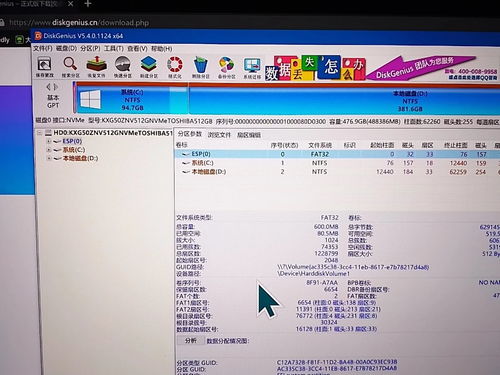Select the 本地磁盘(D:) row in partition table
Image resolution: width=500 pixels, height=375 pixels.
[x=337, y=172]
